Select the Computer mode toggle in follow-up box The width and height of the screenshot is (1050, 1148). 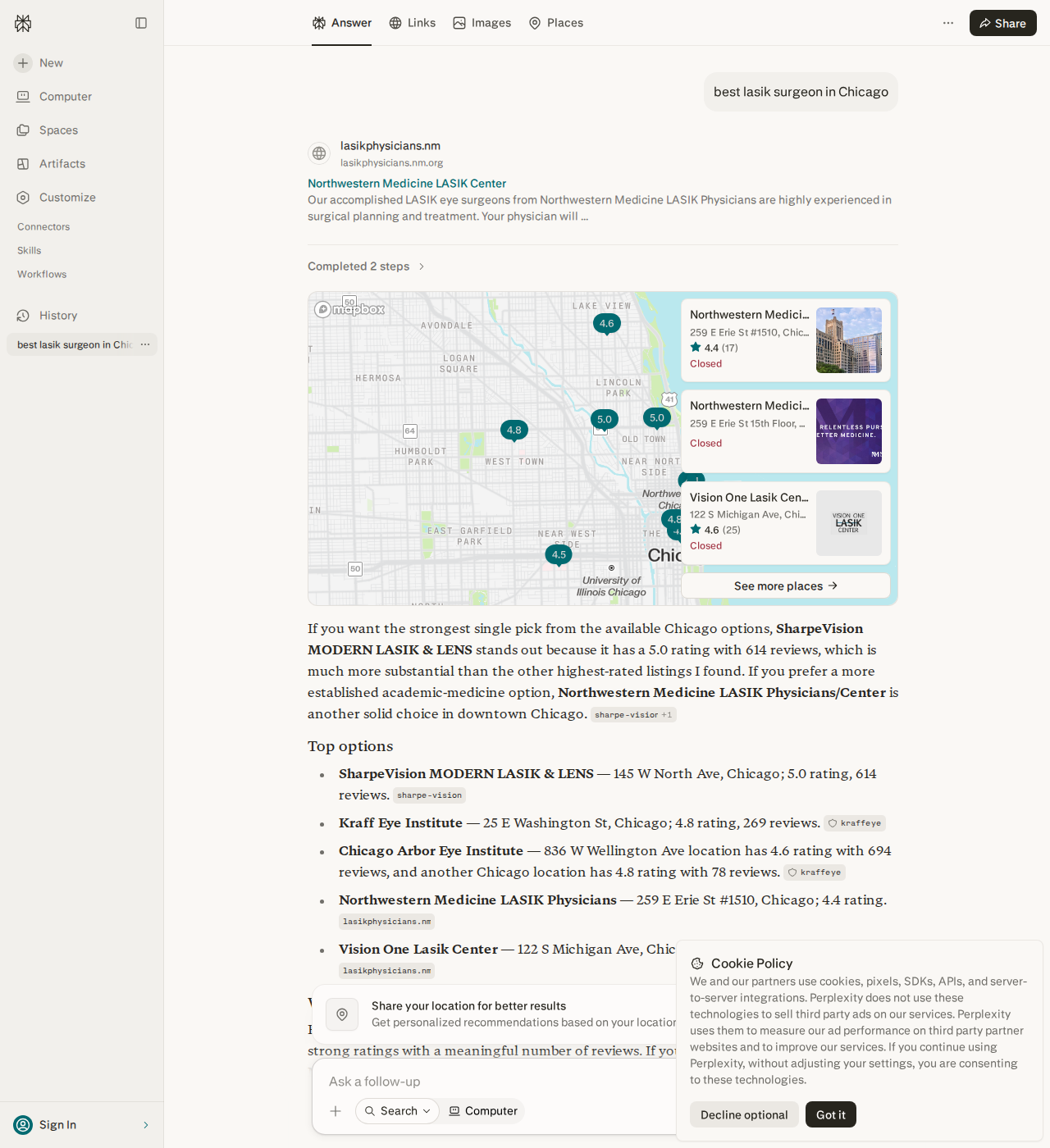[483, 1111]
